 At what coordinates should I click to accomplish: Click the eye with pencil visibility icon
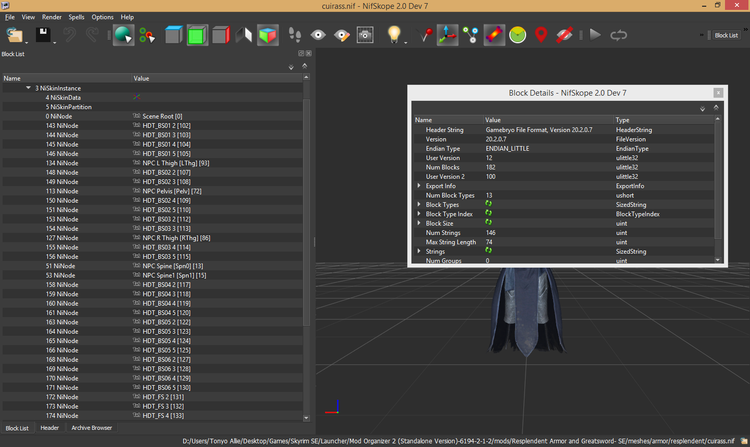coord(342,35)
